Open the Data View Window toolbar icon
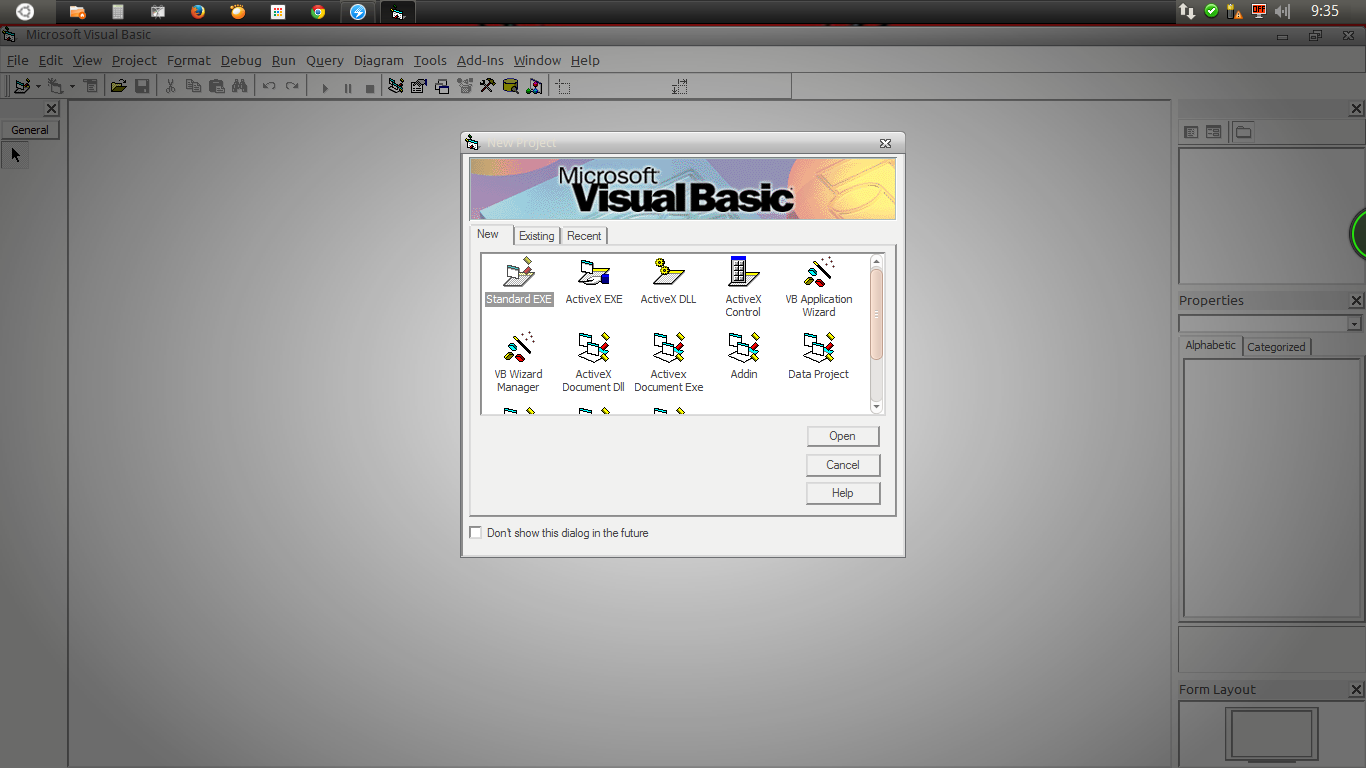This screenshot has height=768, width=1366. 511,87
